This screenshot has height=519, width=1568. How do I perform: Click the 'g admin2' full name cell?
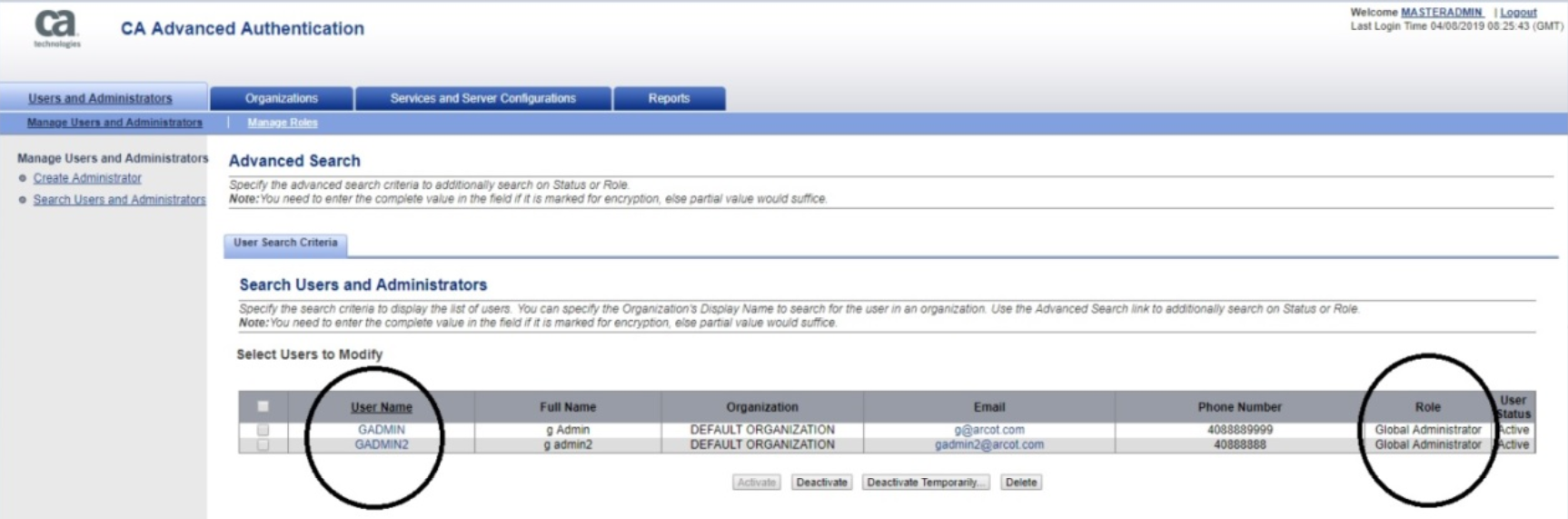(568, 445)
